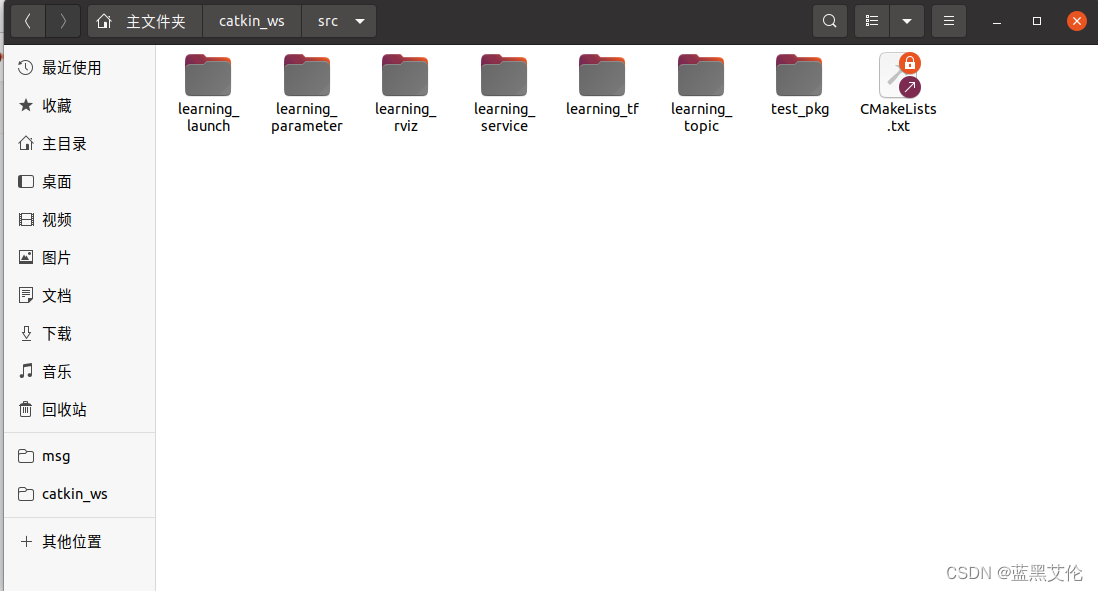Select the learning_service folder icon

click(x=503, y=75)
